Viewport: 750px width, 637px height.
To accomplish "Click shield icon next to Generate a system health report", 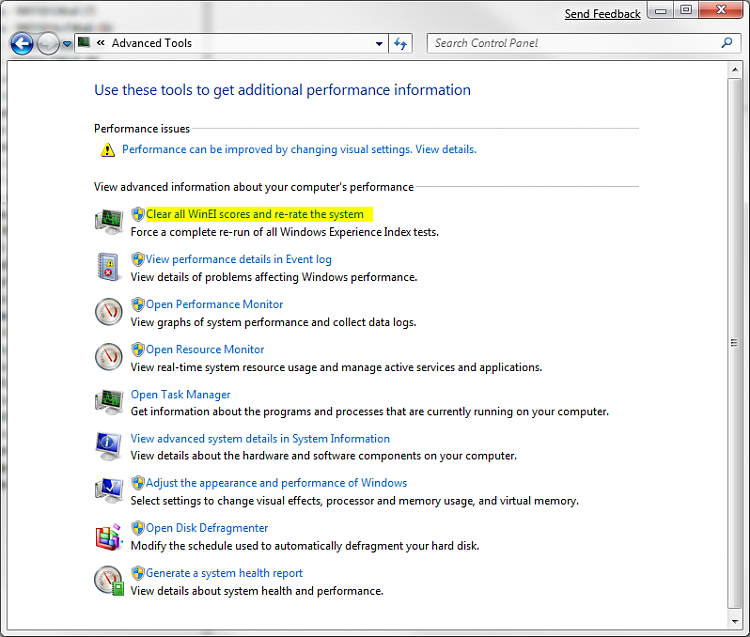I will [138, 573].
